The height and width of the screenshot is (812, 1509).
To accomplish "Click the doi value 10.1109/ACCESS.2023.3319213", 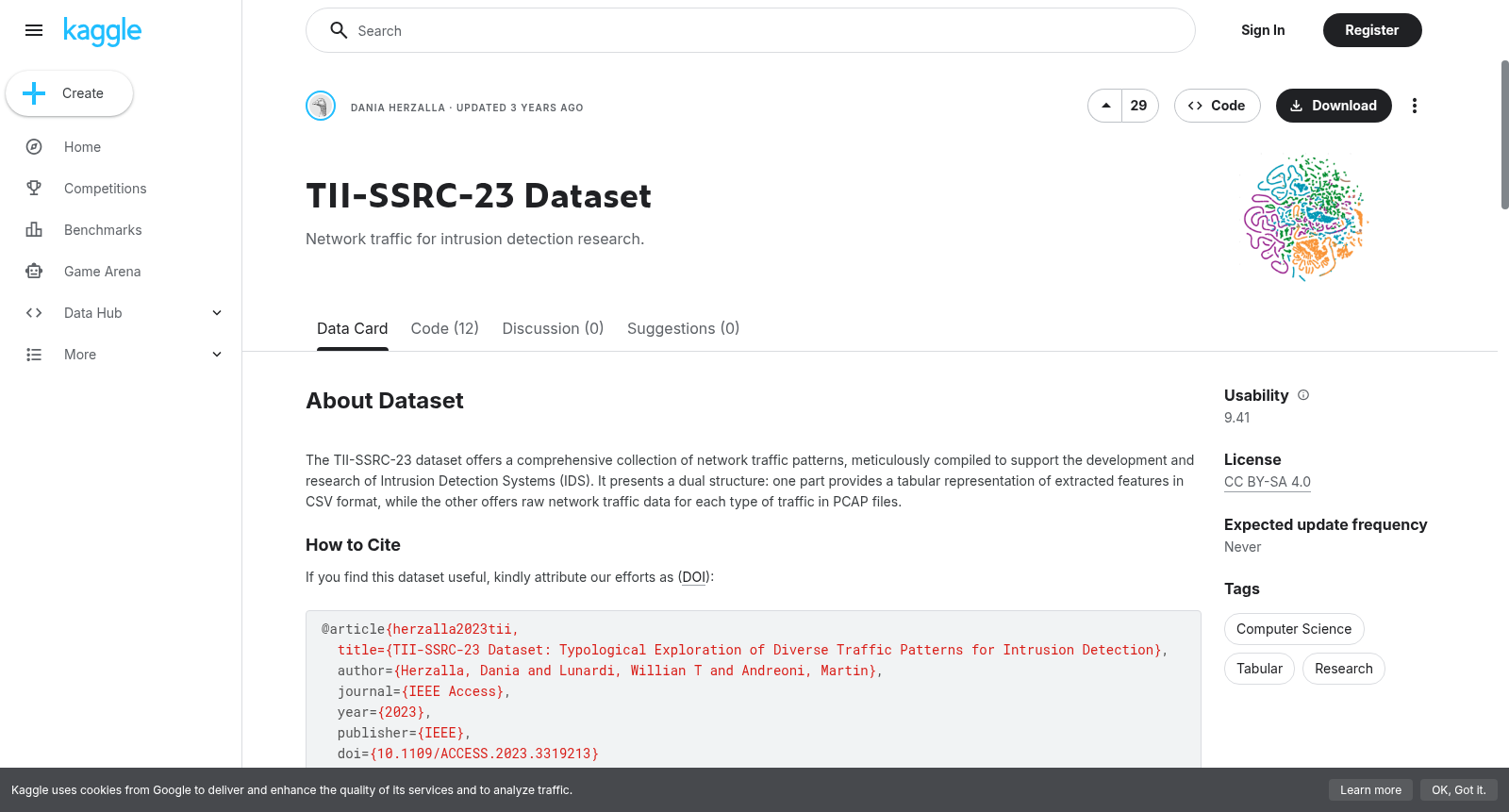I will coord(485,754).
